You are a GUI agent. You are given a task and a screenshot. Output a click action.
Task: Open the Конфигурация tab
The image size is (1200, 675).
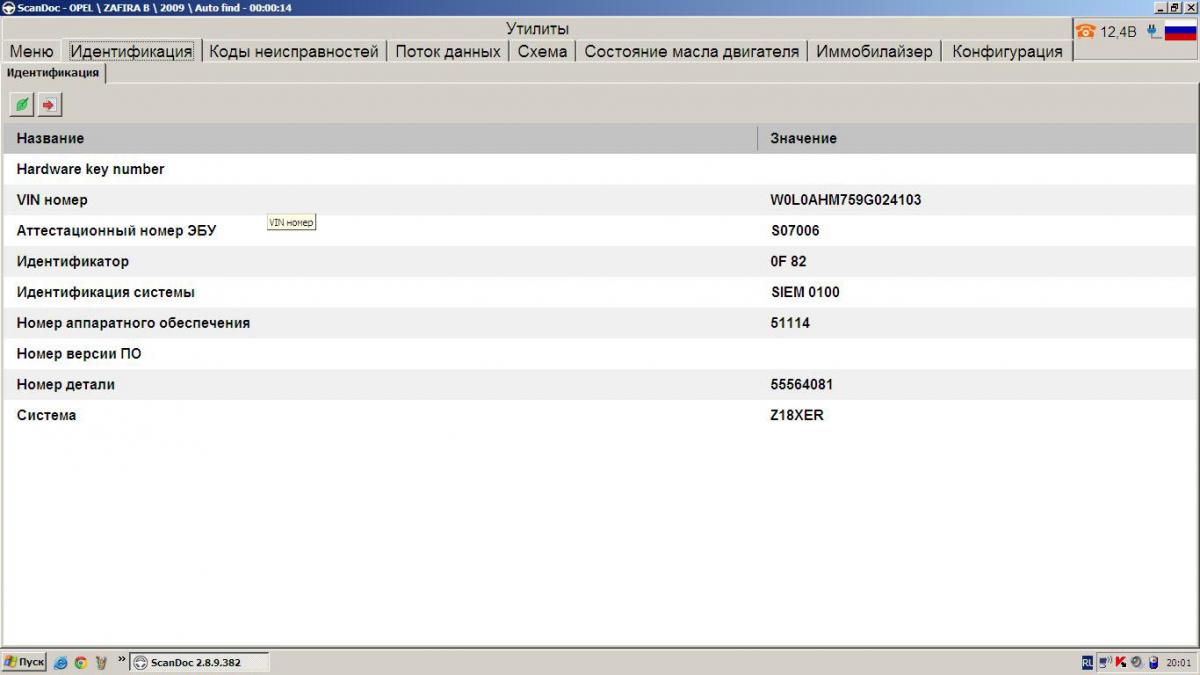pos(1007,51)
